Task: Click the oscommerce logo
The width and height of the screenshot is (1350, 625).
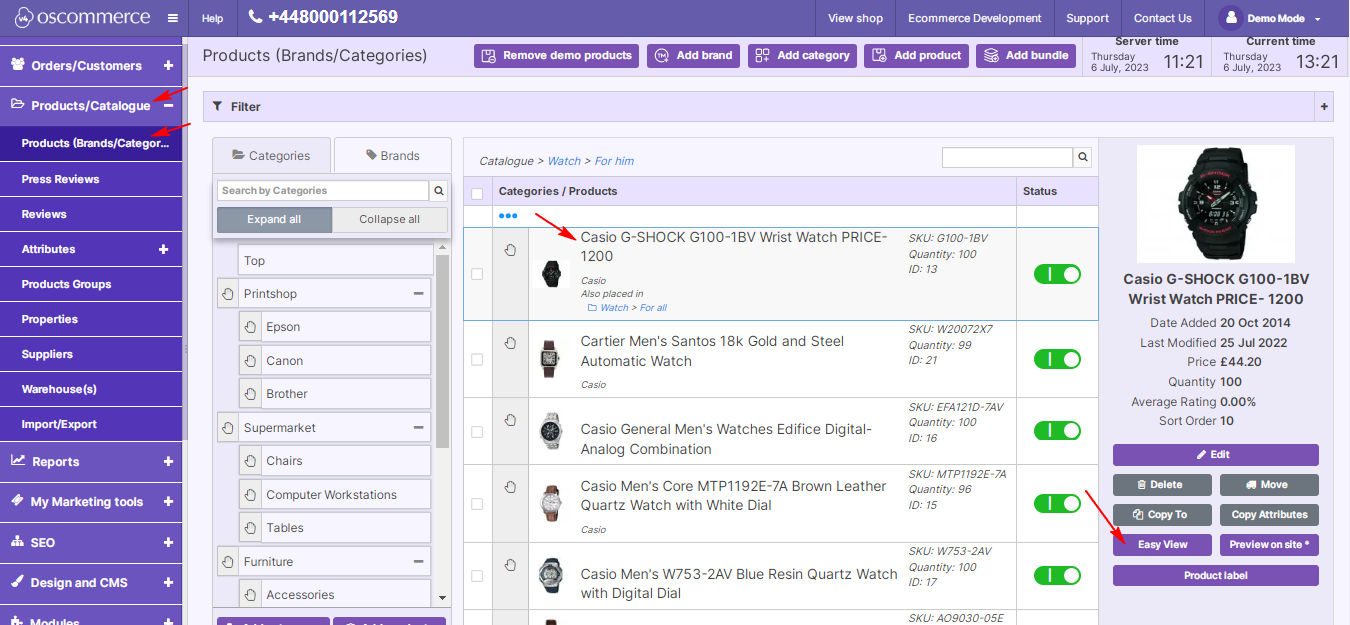Action: pos(81,17)
